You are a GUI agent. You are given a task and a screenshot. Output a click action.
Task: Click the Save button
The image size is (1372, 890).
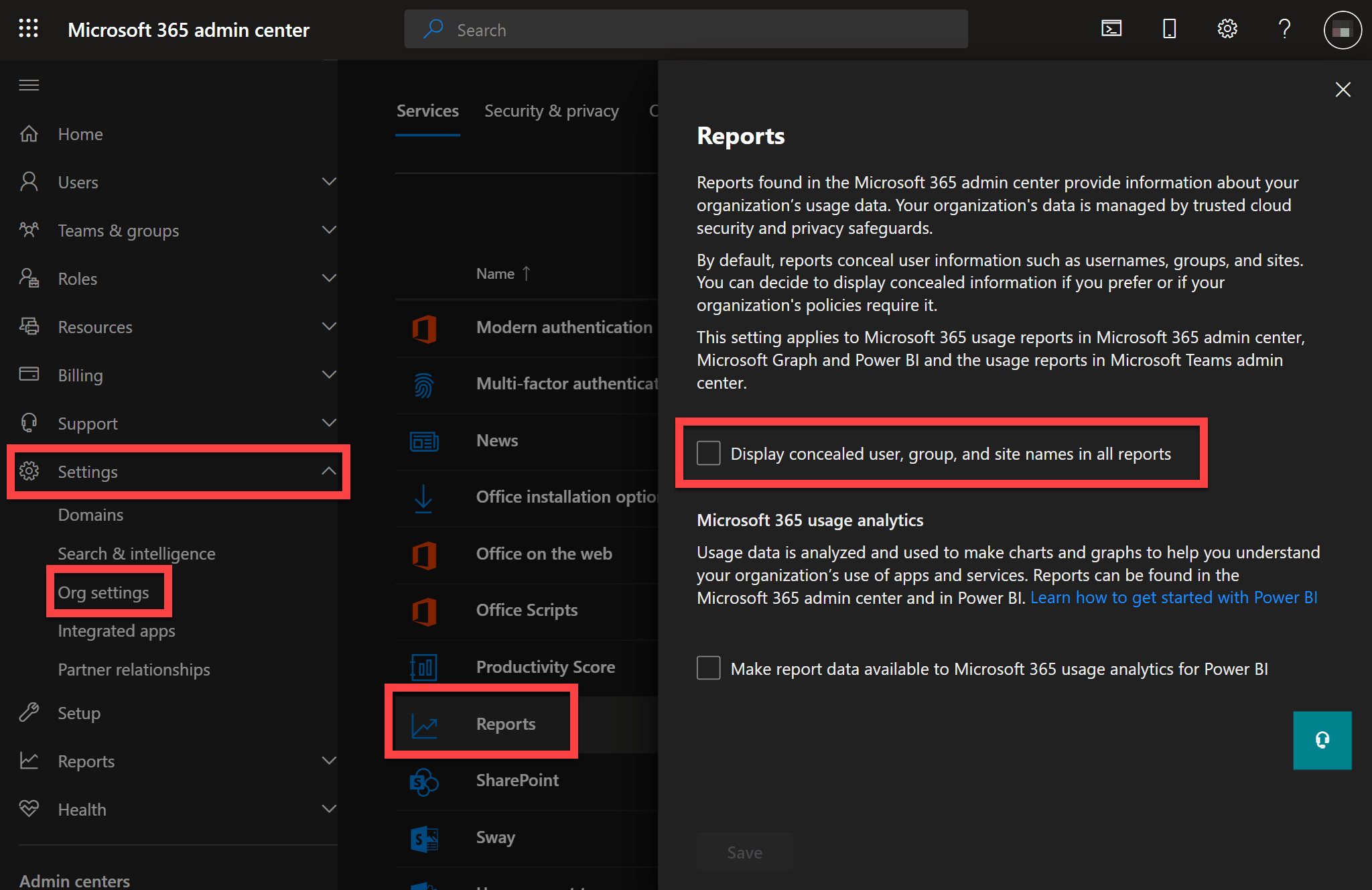pyautogui.click(x=744, y=852)
